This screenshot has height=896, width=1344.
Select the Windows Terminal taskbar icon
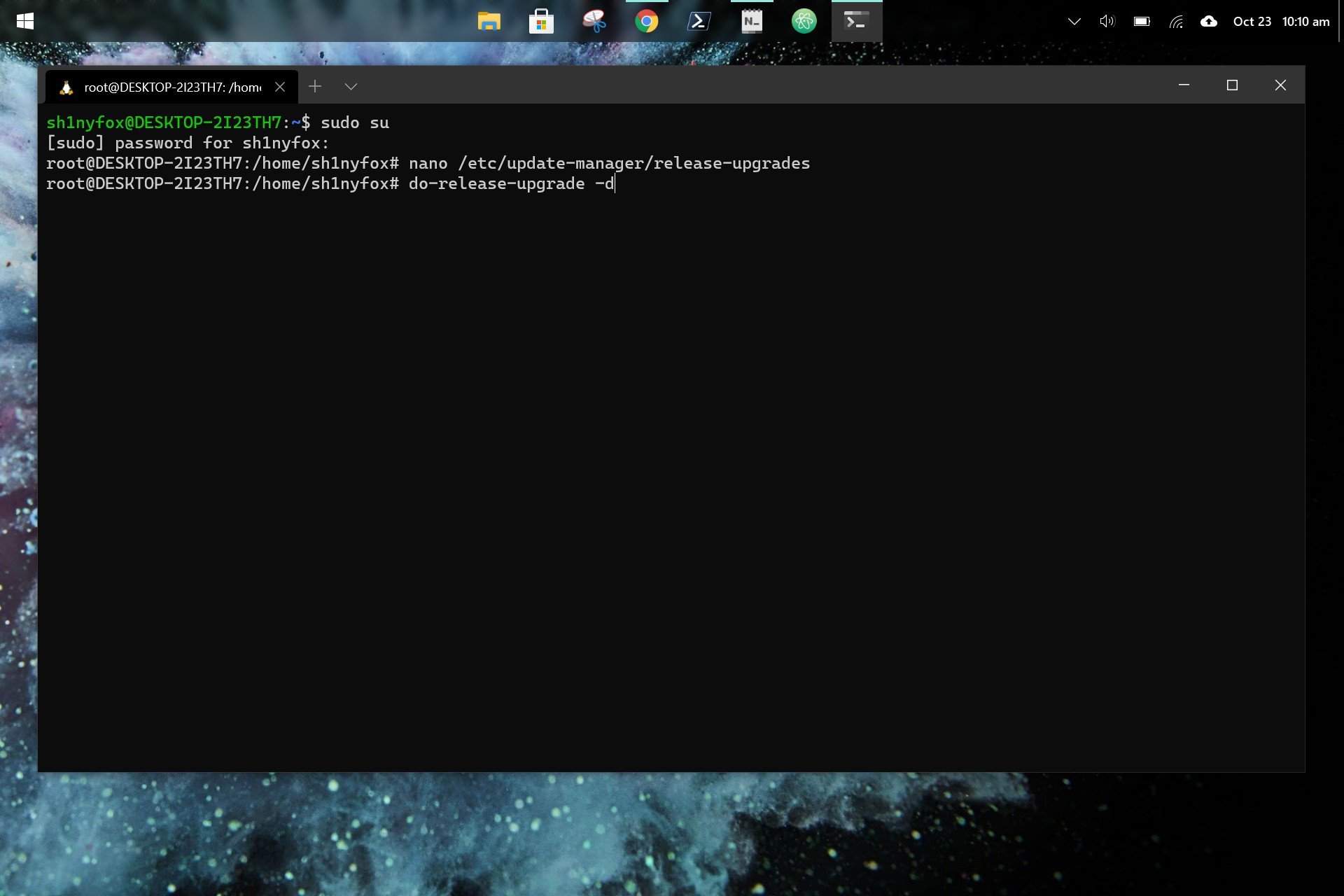[x=856, y=22]
